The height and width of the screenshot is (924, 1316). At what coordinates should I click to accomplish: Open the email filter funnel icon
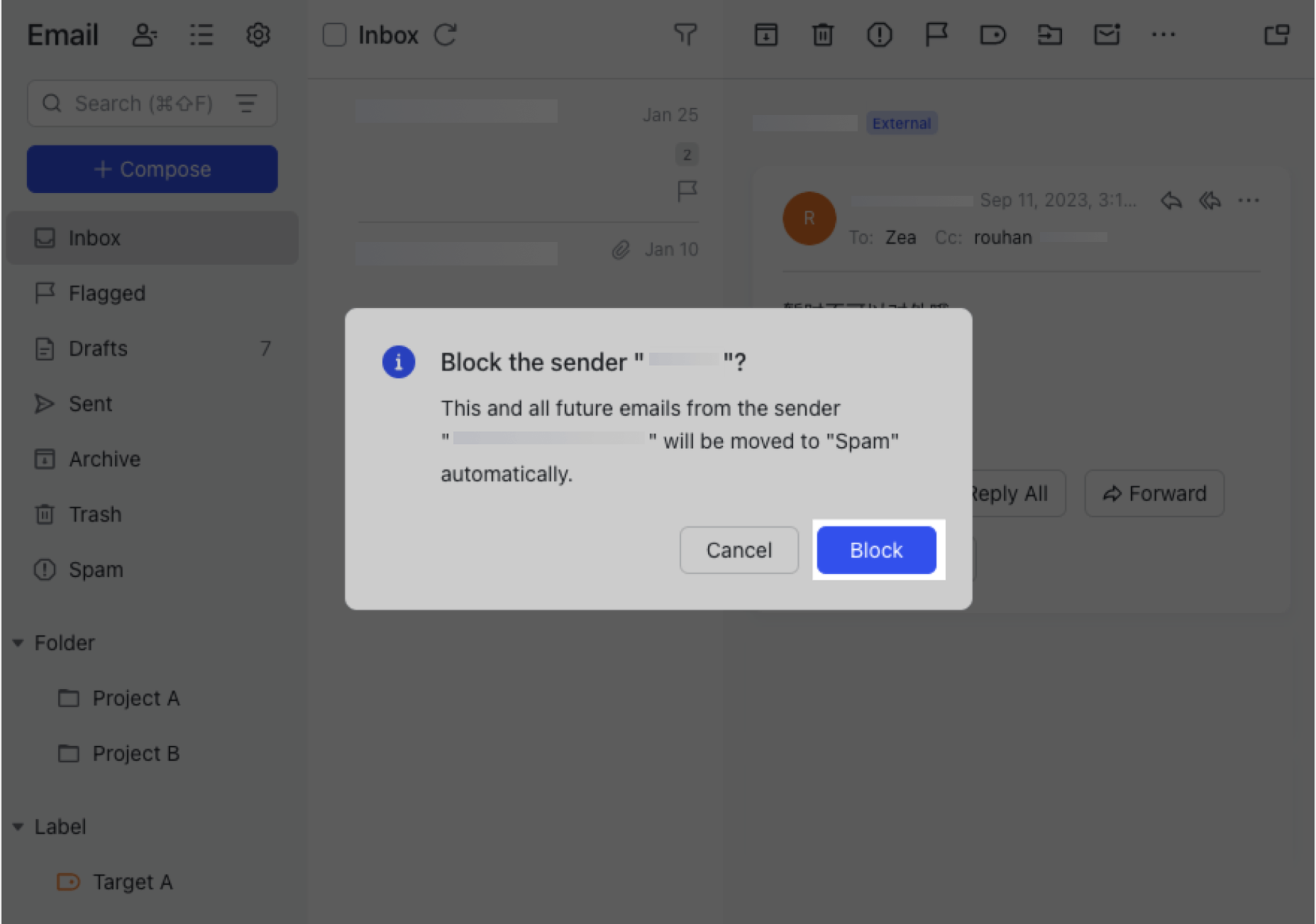point(685,35)
